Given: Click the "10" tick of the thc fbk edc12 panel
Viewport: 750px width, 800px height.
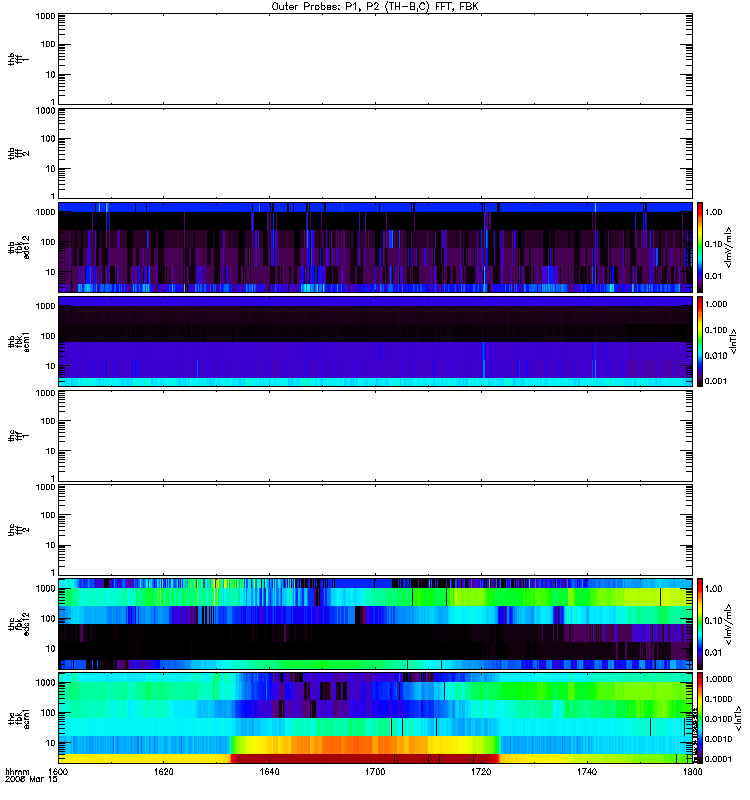Looking at the screenshot, I should click(x=51, y=648).
